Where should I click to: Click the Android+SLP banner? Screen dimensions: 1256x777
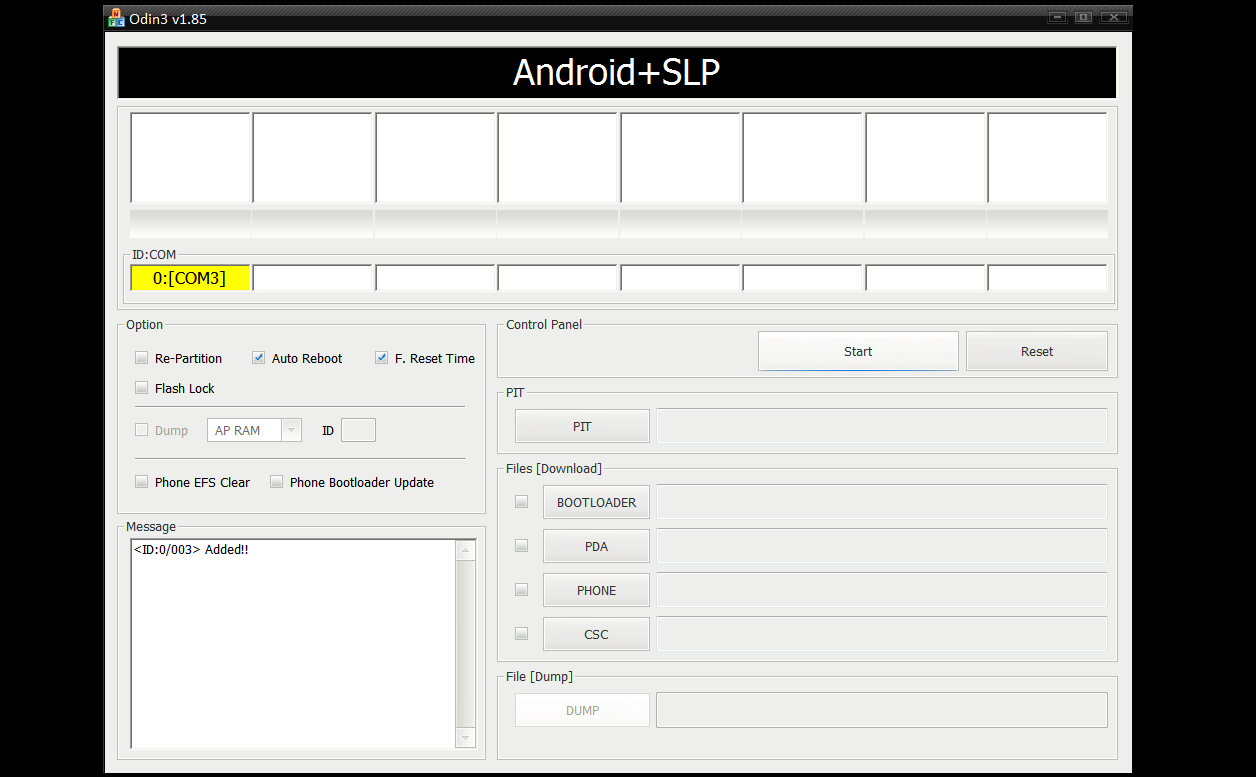pyautogui.click(x=616, y=72)
